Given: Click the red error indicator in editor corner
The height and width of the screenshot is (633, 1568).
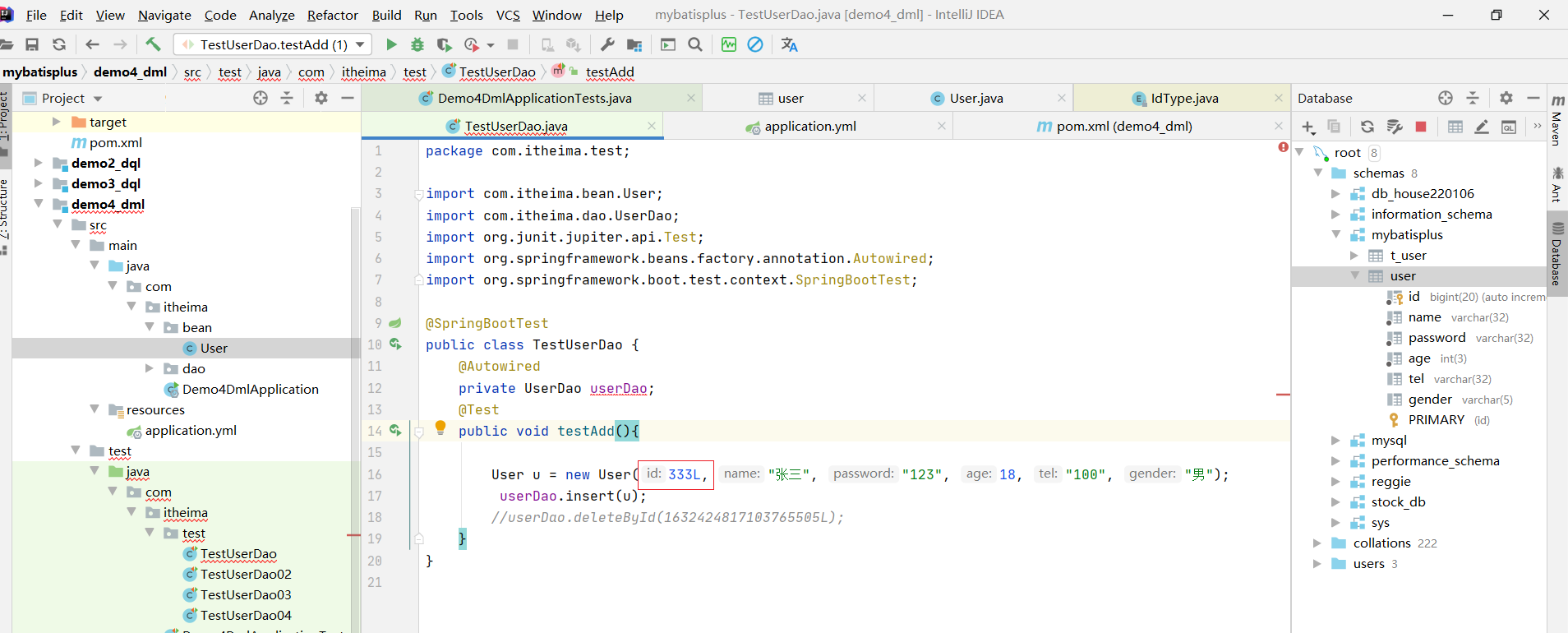Looking at the screenshot, I should point(1283,147).
